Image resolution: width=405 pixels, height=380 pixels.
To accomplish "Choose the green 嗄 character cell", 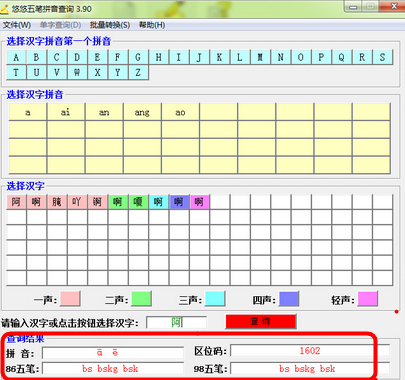I will (138, 202).
